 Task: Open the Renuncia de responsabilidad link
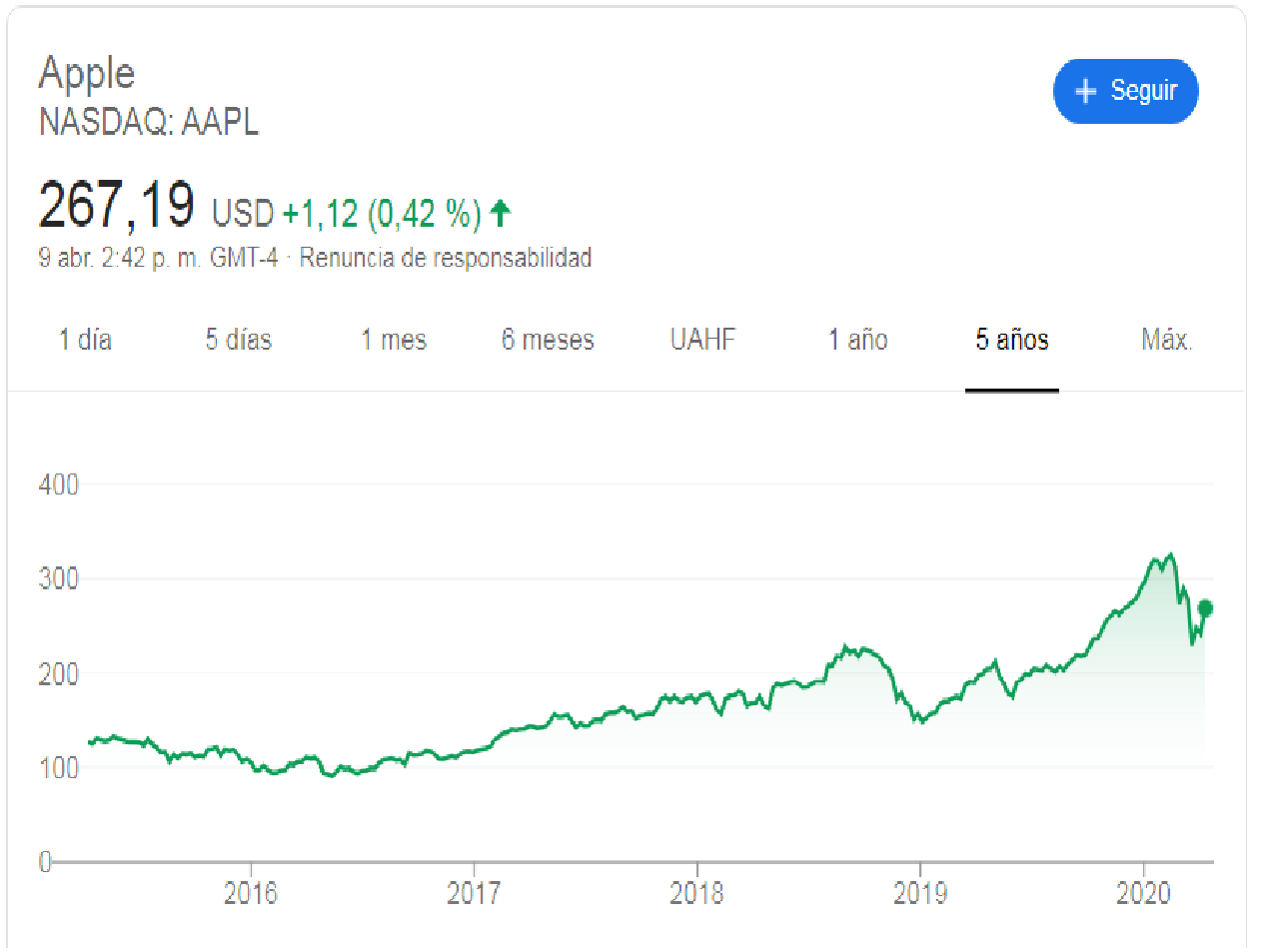tap(446, 258)
